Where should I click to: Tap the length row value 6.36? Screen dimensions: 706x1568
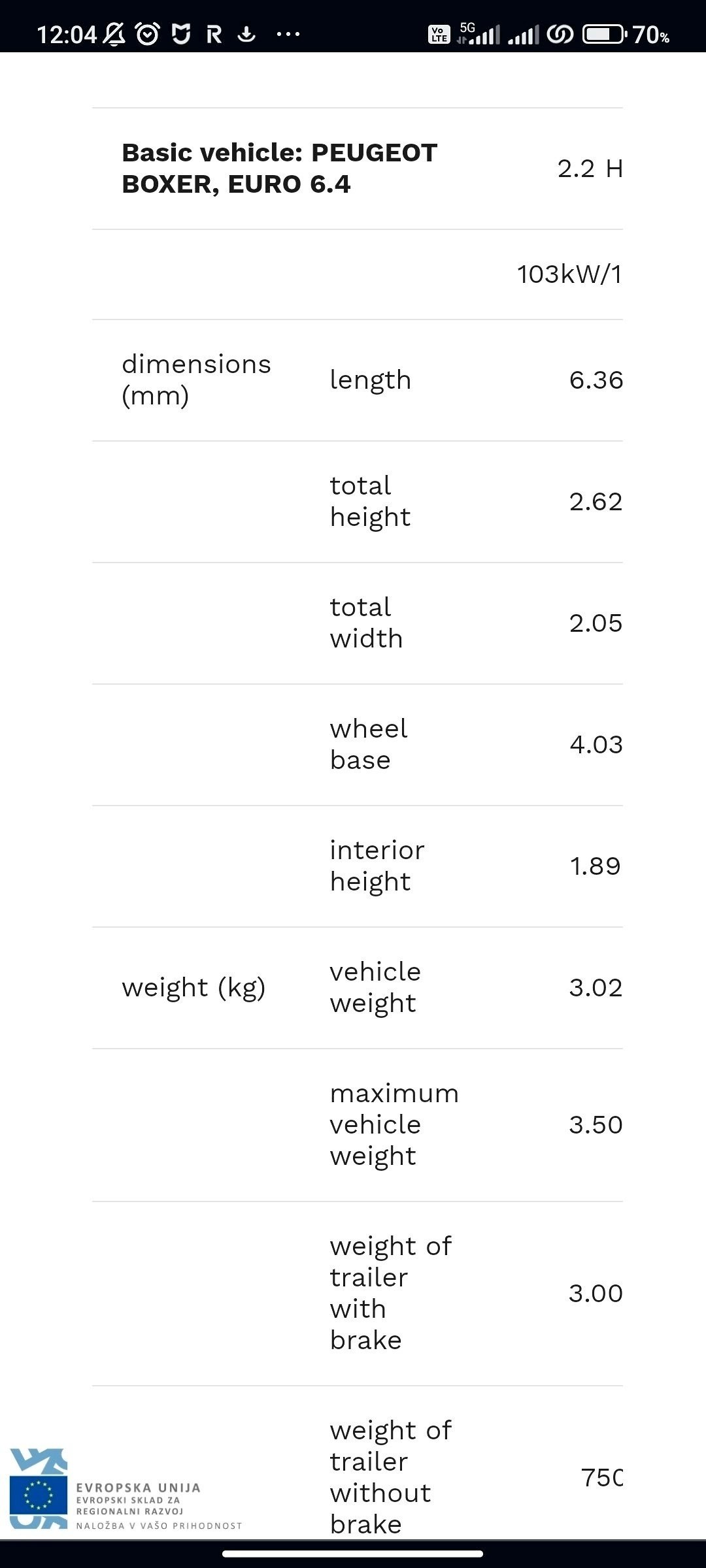coord(596,380)
